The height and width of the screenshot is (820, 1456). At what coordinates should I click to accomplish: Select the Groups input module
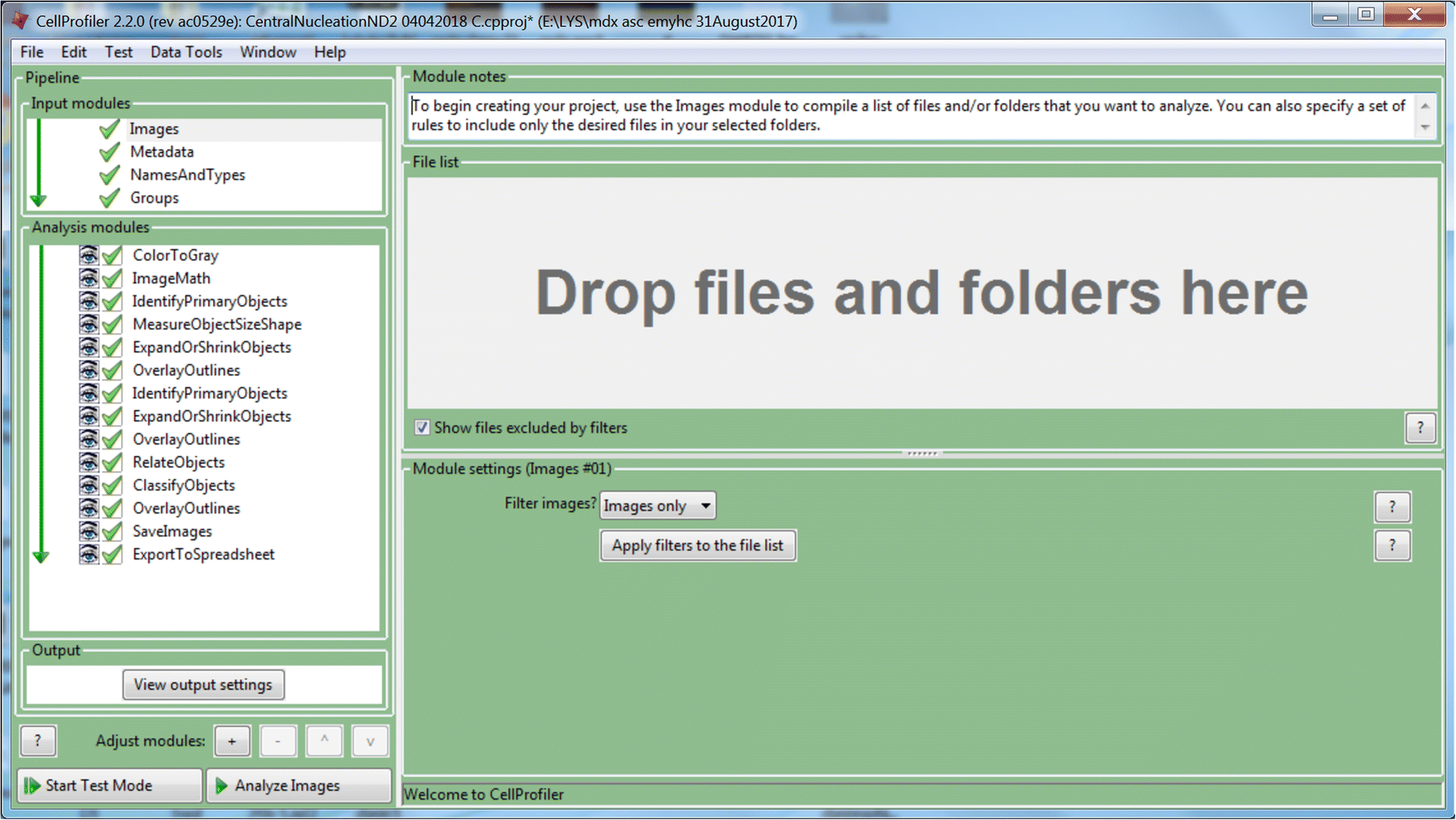154,198
